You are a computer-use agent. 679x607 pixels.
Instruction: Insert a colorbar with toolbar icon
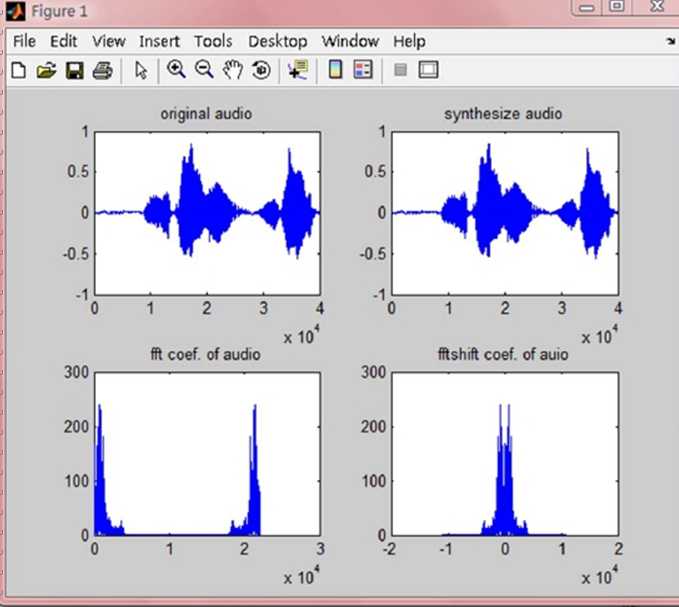pos(336,70)
